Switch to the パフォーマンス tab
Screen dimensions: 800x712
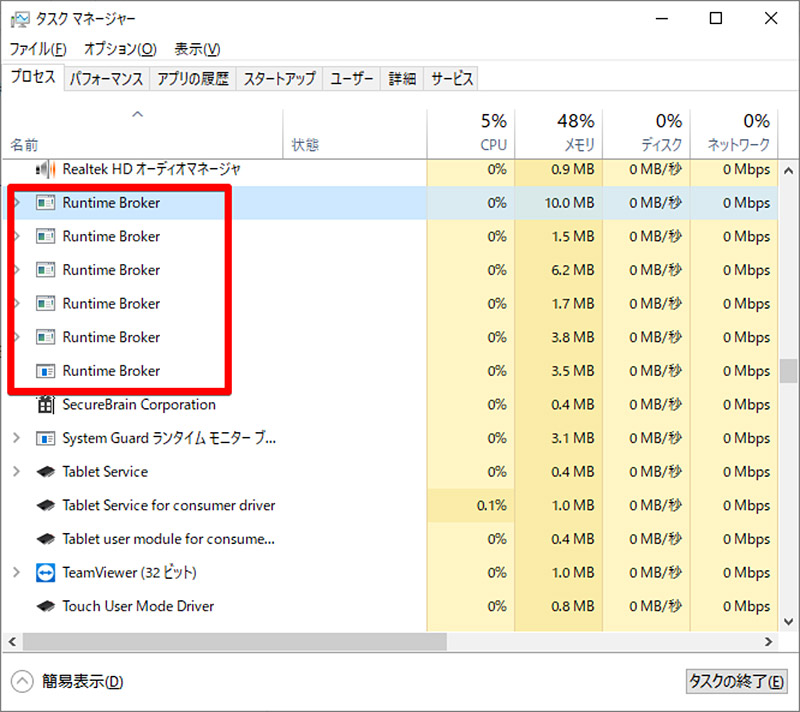pyautogui.click(x=107, y=79)
